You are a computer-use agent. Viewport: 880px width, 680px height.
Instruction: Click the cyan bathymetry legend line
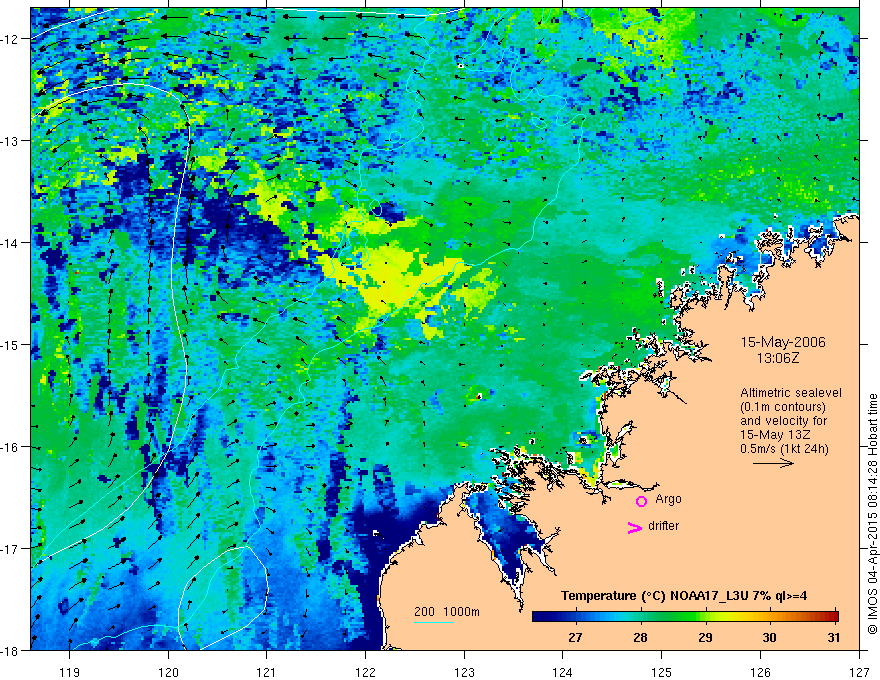pos(434,622)
